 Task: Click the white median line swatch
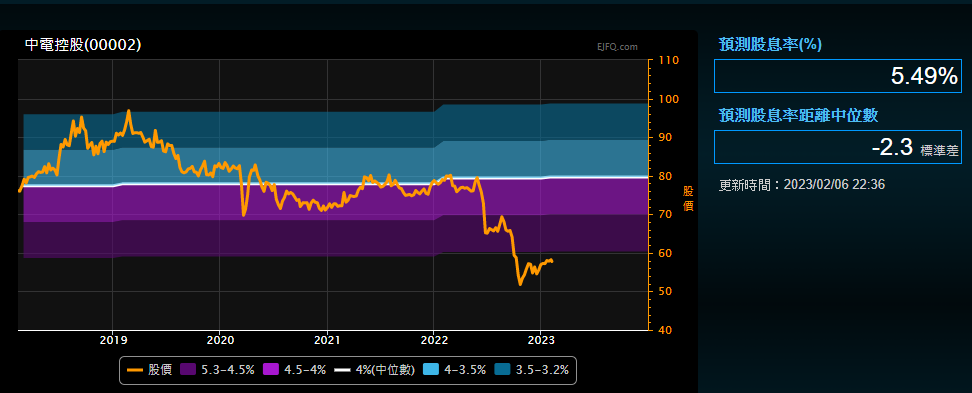[x=342, y=370]
